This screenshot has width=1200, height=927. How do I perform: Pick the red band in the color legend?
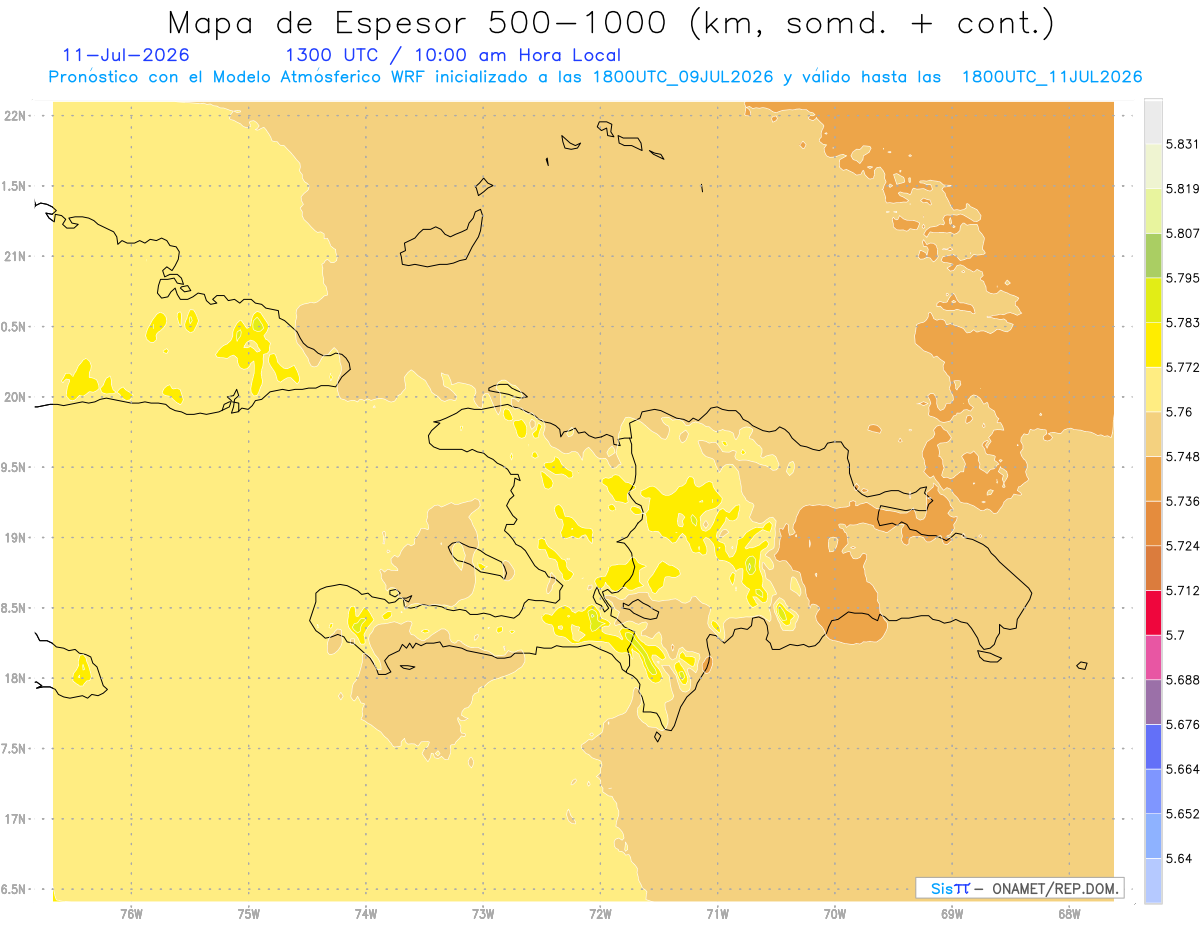(1153, 612)
